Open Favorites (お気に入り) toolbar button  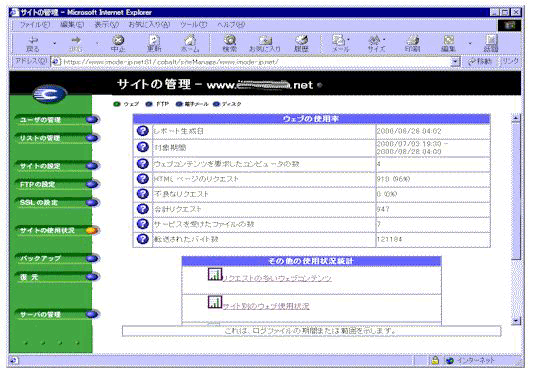point(265,44)
